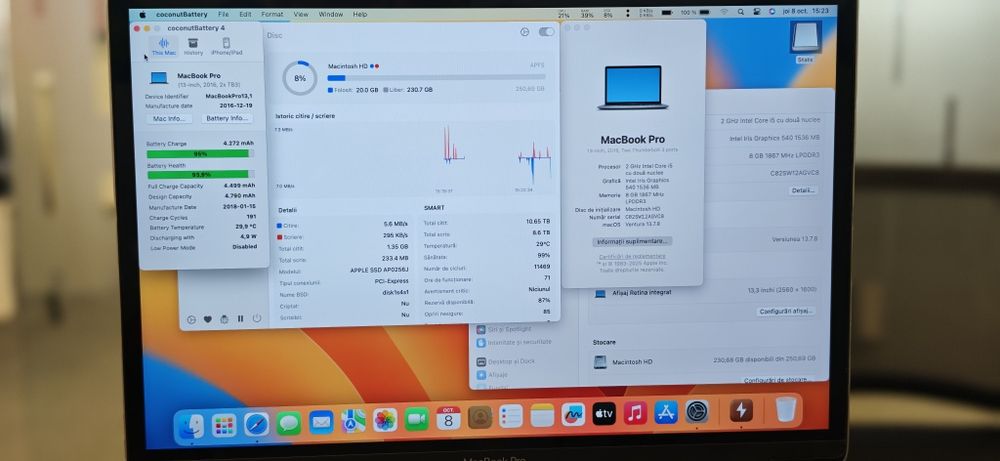This screenshot has height=461, width=1000.
Task: Open Photos from the Dock
Action: click(385, 420)
